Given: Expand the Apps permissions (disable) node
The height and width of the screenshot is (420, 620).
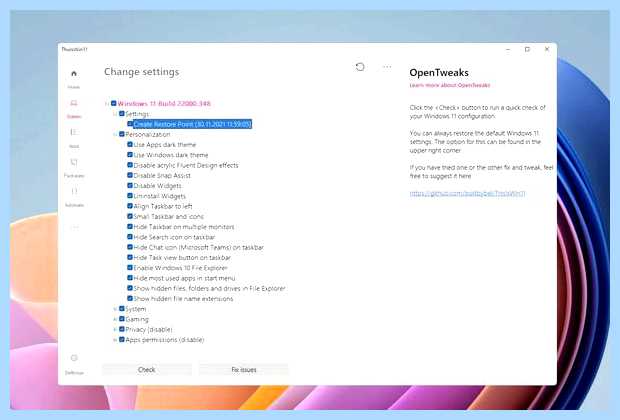Looking at the screenshot, I should [x=115, y=340].
